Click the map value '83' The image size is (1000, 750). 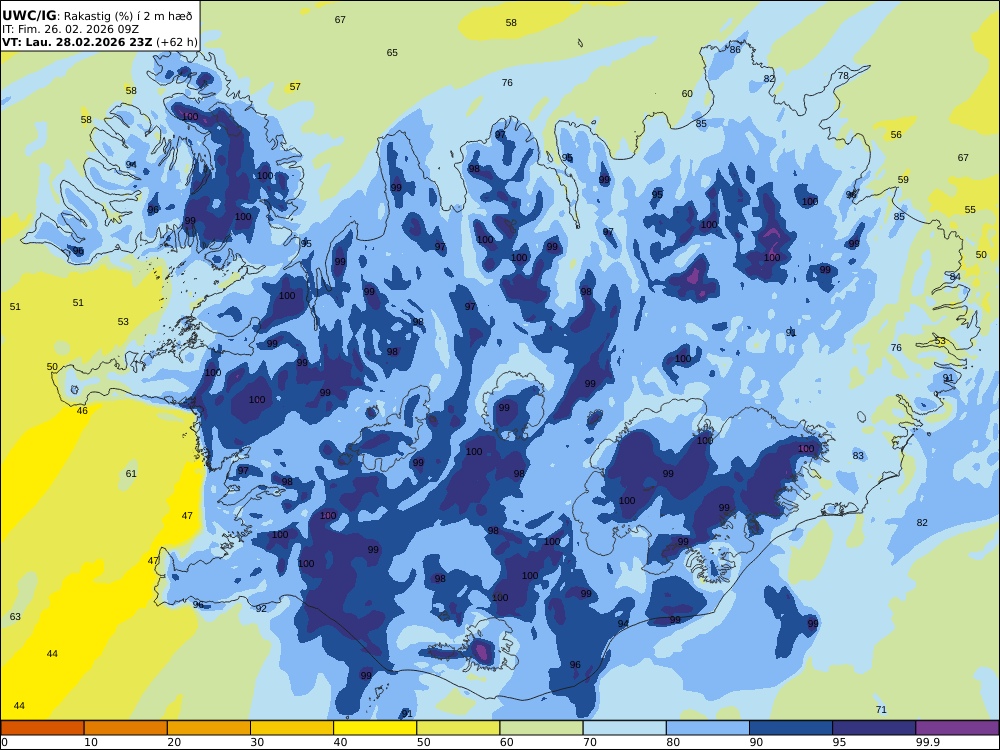[x=858, y=455]
